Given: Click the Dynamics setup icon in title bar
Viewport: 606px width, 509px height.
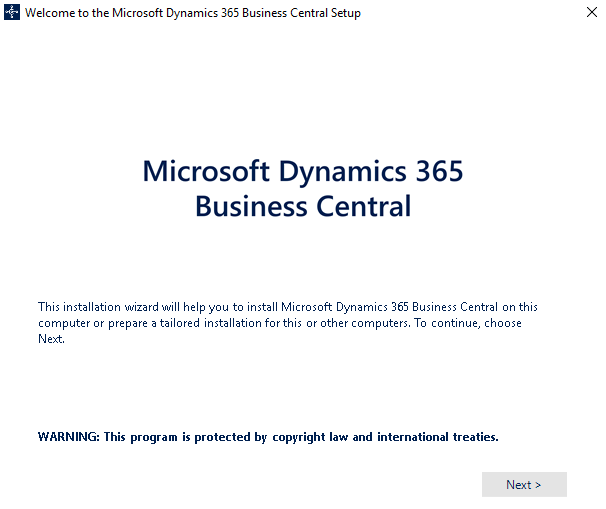Looking at the screenshot, I should (12, 12).
